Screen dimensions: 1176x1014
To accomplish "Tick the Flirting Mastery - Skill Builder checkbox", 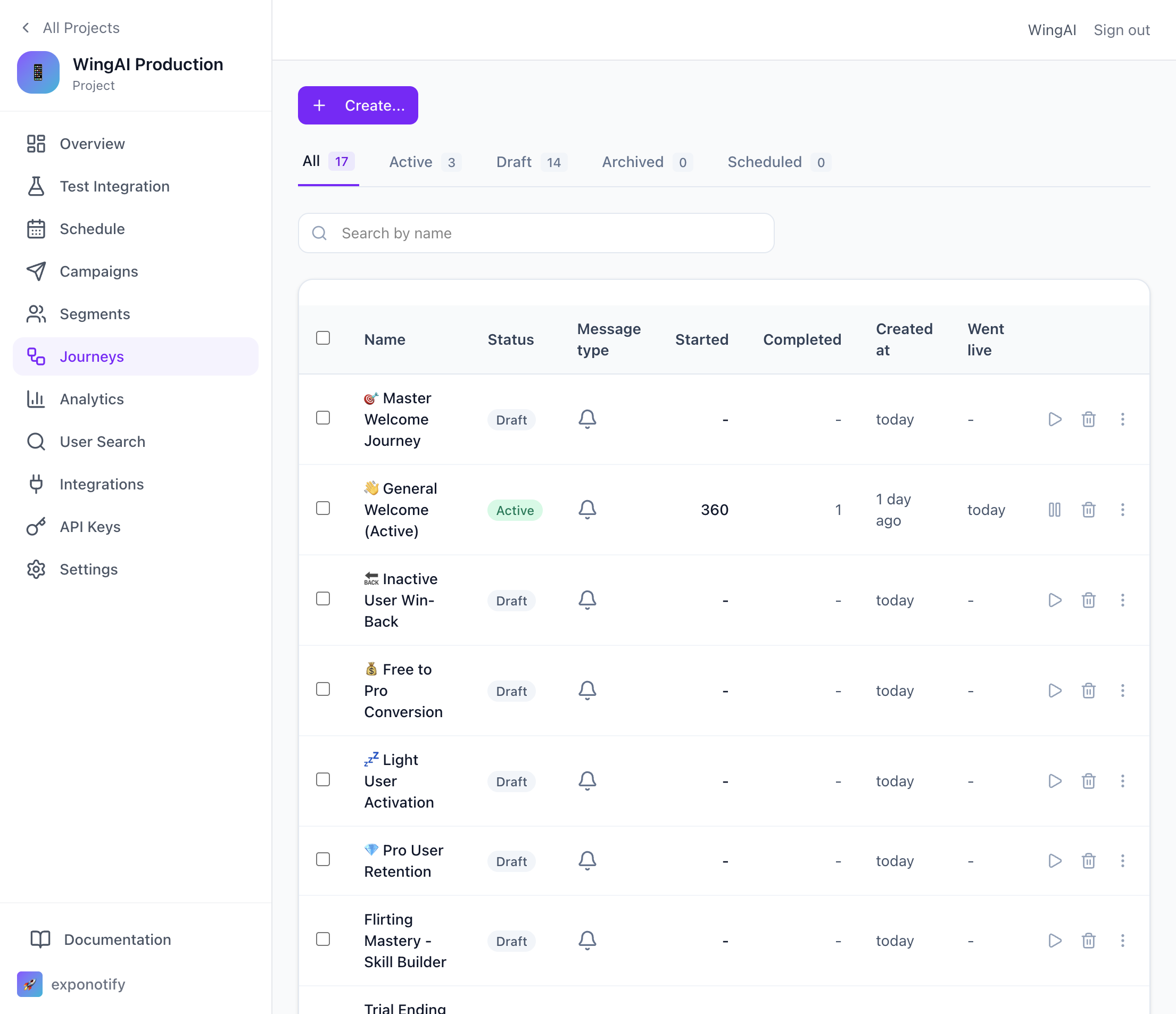I will point(323,940).
